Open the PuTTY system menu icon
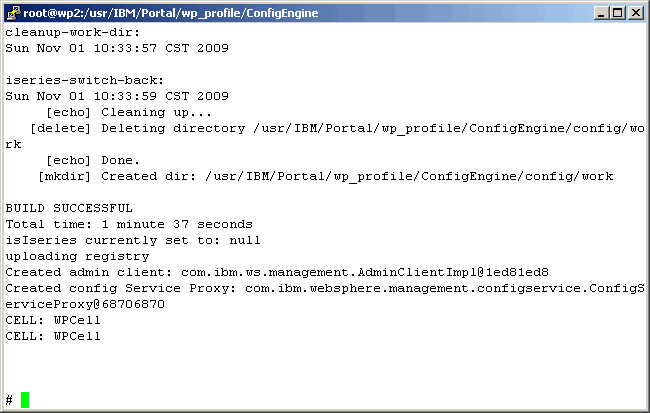Viewport: 650px width, 413px height. point(12,12)
